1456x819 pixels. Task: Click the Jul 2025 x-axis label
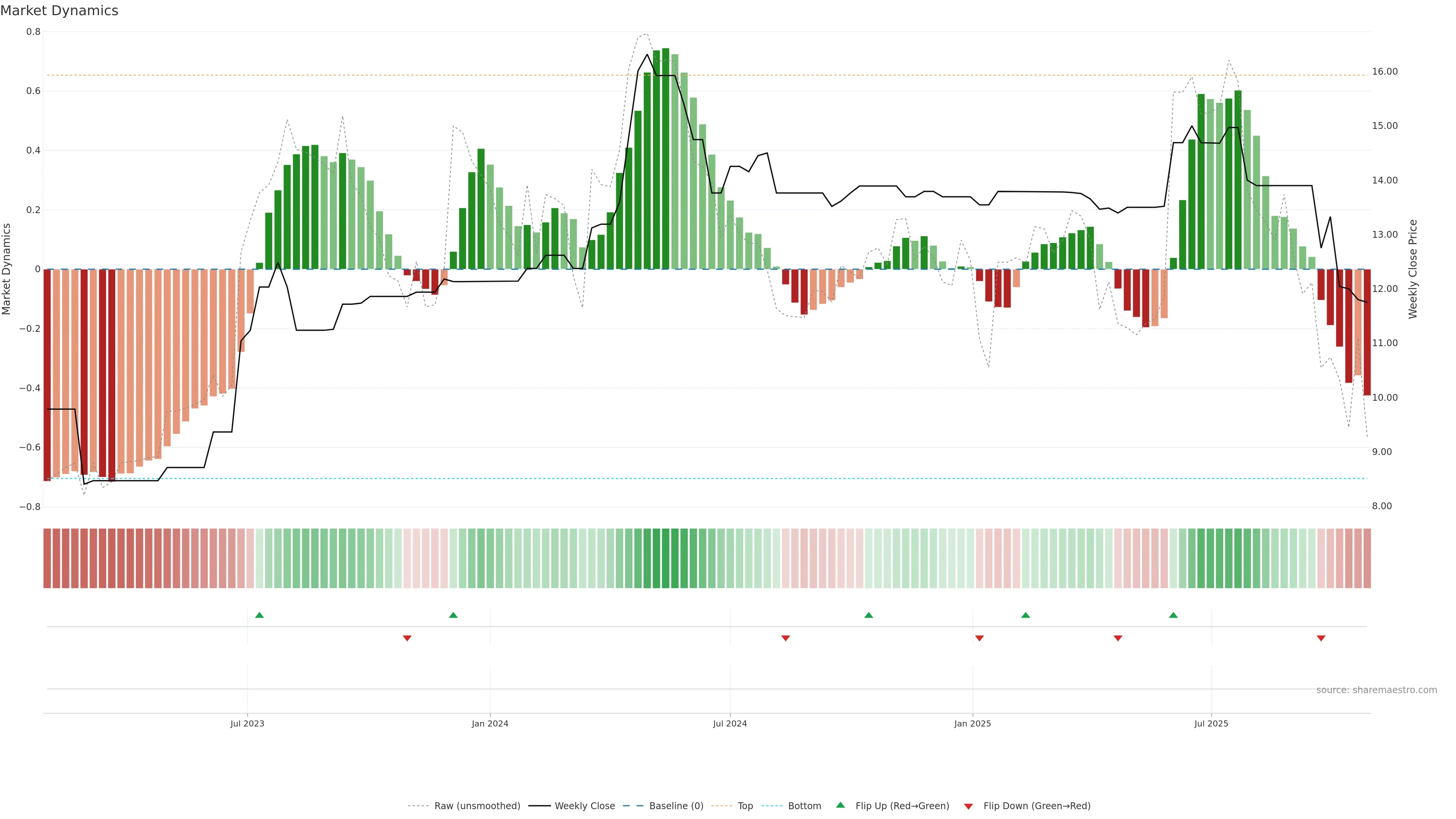[x=1211, y=723]
